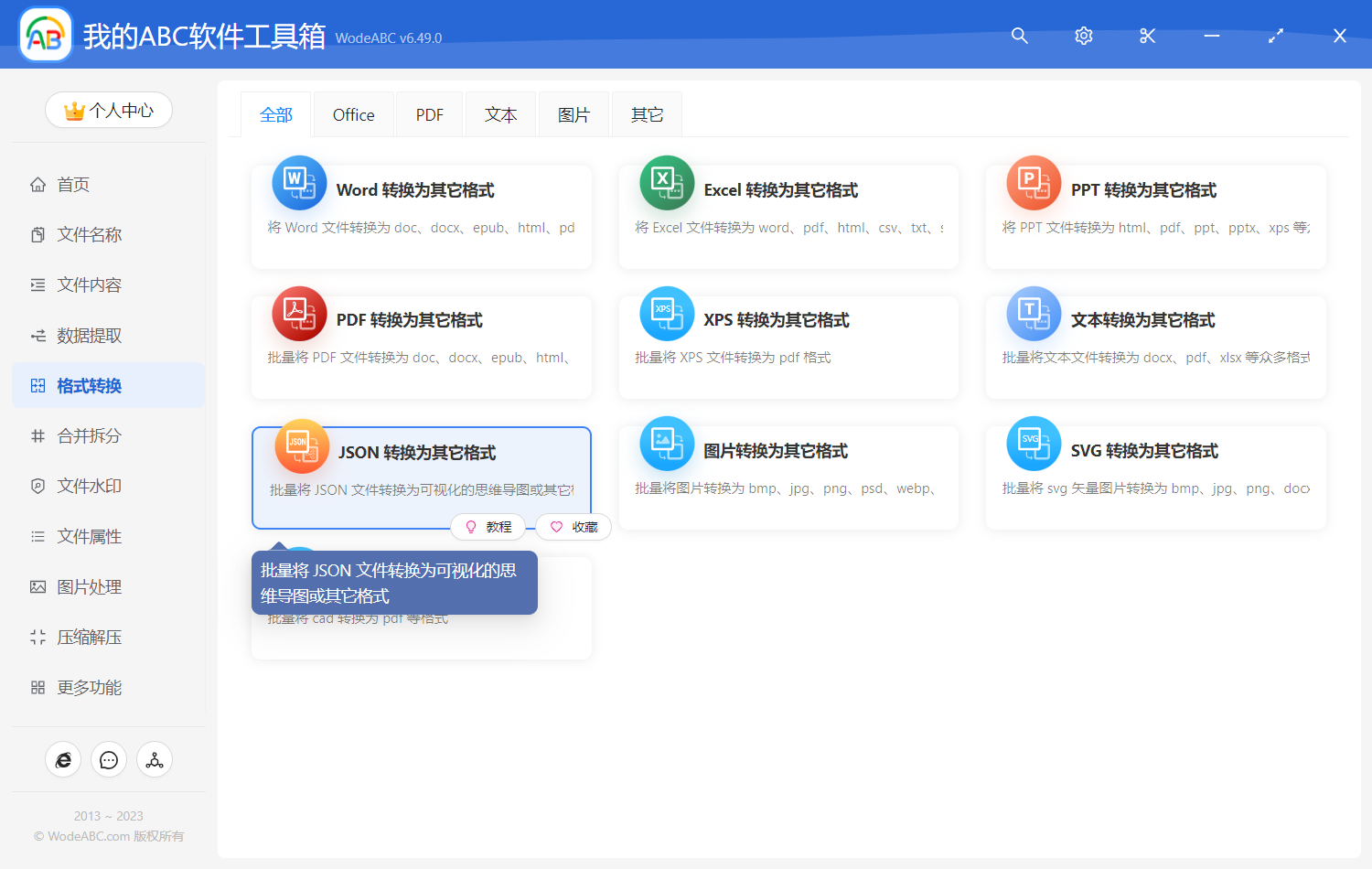Click the scissors screenshot icon

(1147, 36)
